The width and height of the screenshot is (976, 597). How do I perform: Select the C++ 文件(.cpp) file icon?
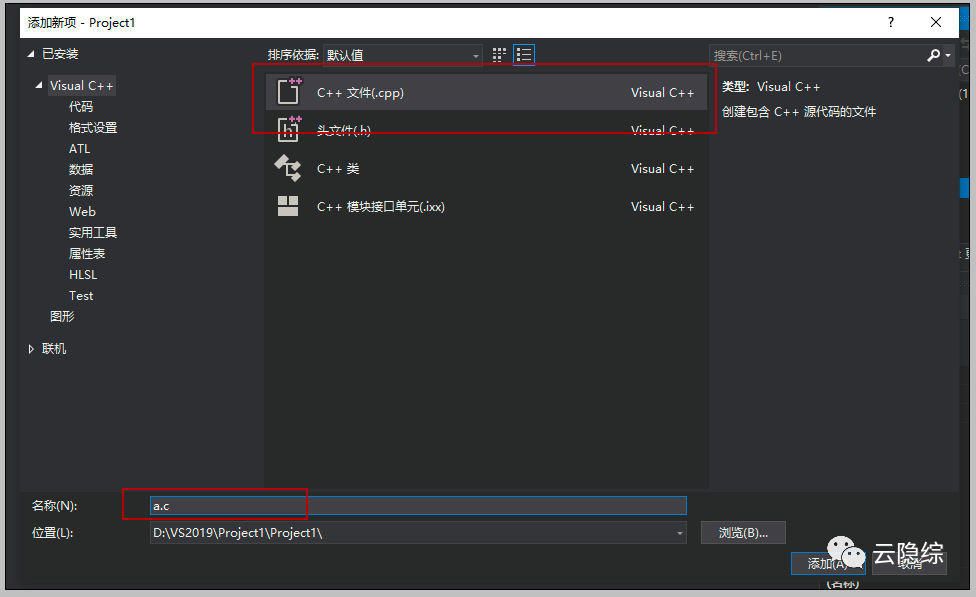[289, 92]
